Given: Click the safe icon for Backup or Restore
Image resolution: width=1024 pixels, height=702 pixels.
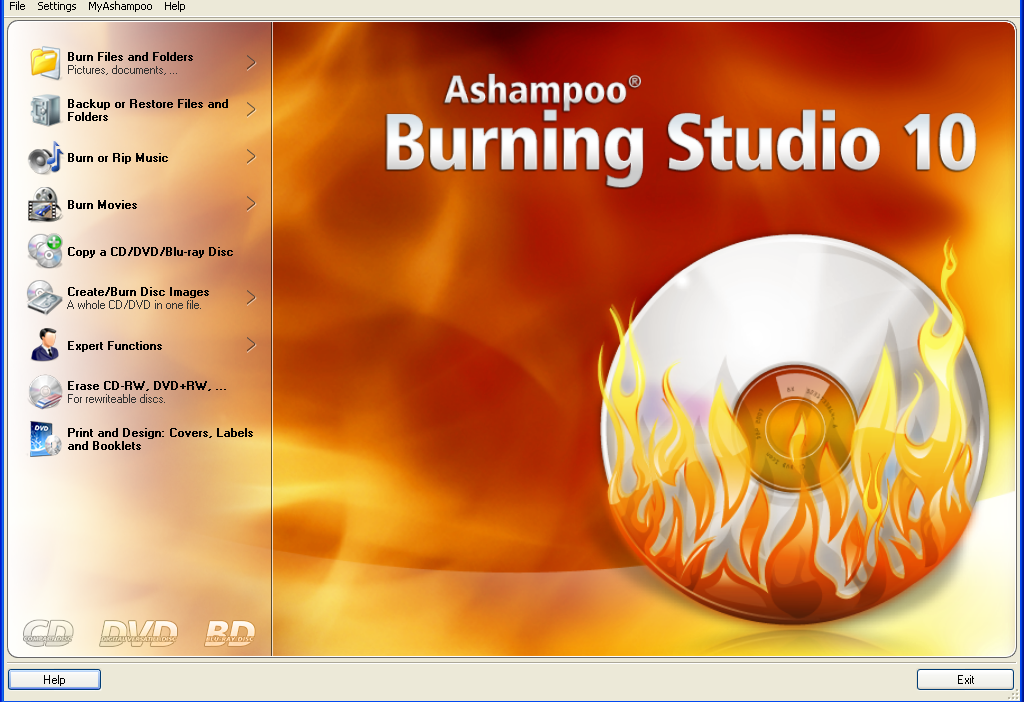Looking at the screenshot, I should tap(45, 110).
